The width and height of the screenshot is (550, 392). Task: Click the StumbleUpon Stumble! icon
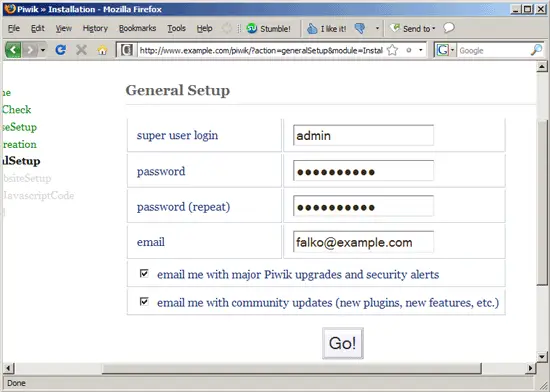point(251,28)
